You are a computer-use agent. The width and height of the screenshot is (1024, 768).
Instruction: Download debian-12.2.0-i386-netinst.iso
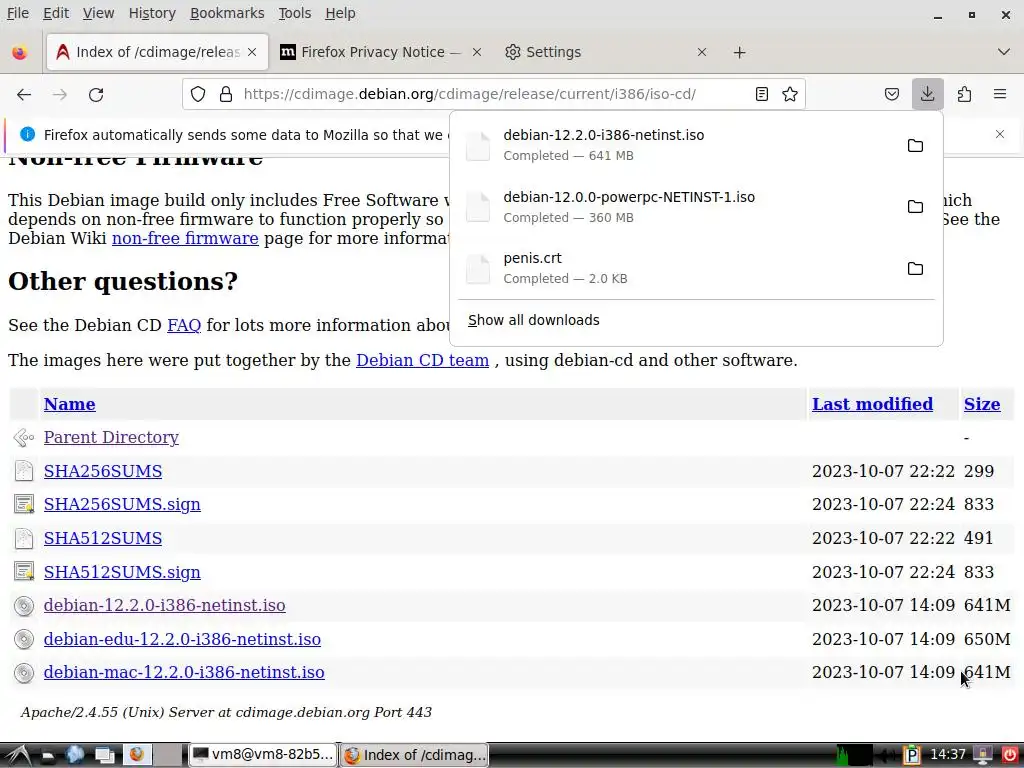click(165, 605)
